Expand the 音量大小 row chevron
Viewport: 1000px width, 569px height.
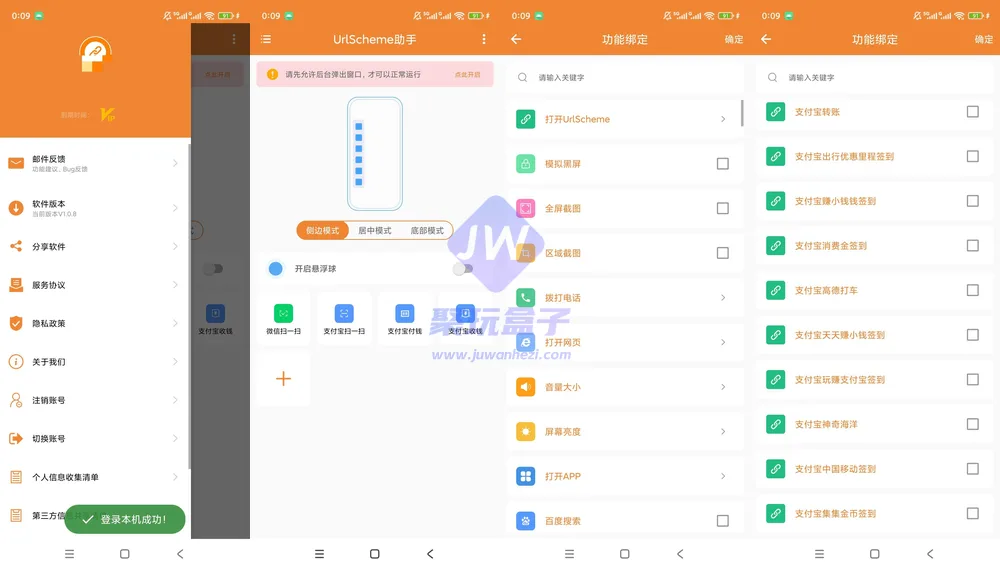tap(723, 387)
